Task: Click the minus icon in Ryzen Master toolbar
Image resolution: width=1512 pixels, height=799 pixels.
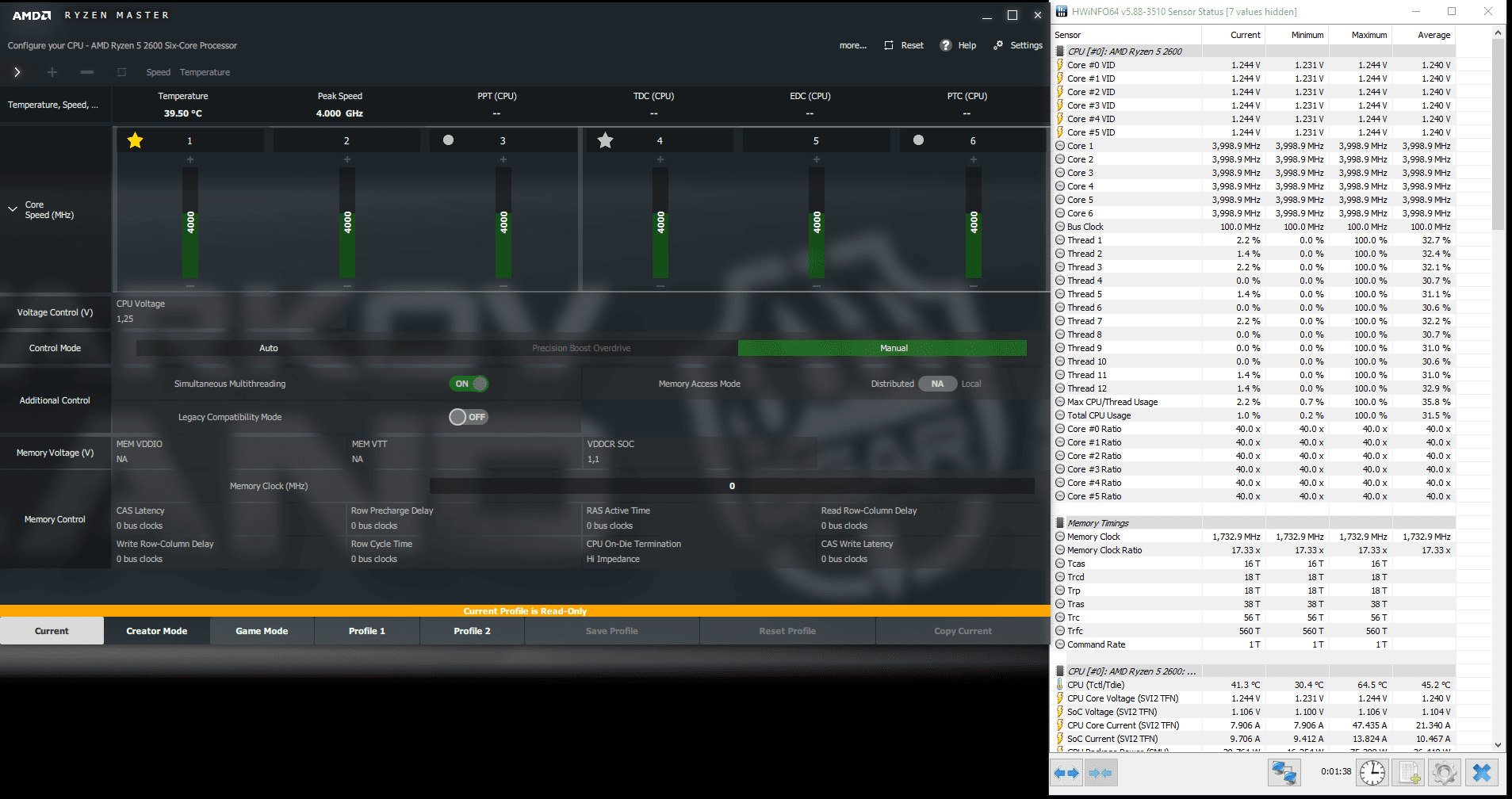Action: 87,72
